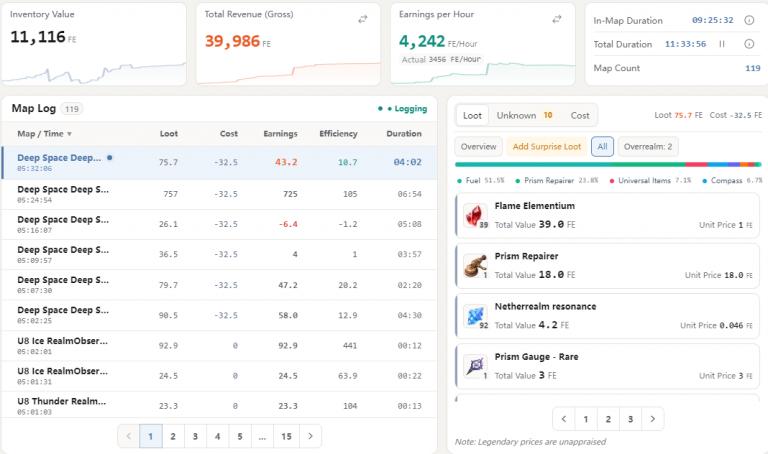Select the map row logged at 05:07:30

(x=220, y=285)
